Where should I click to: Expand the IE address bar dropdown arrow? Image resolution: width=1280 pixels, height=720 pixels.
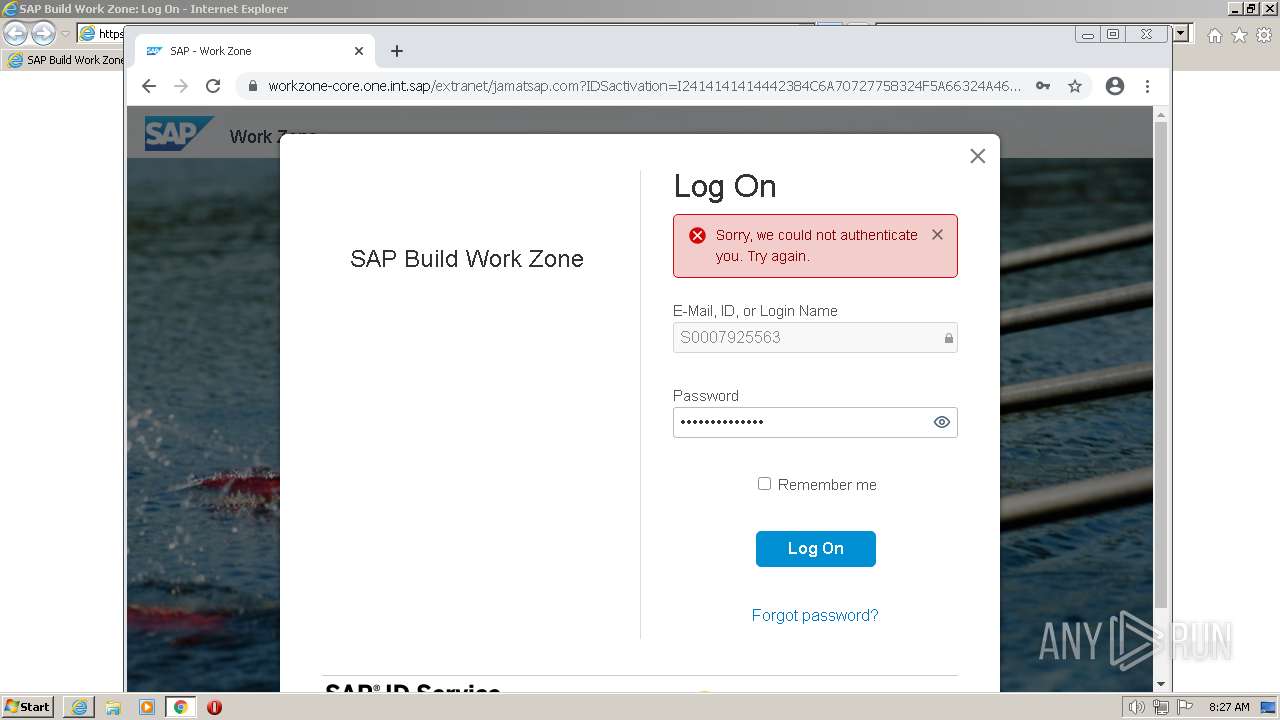[1180, 33]
